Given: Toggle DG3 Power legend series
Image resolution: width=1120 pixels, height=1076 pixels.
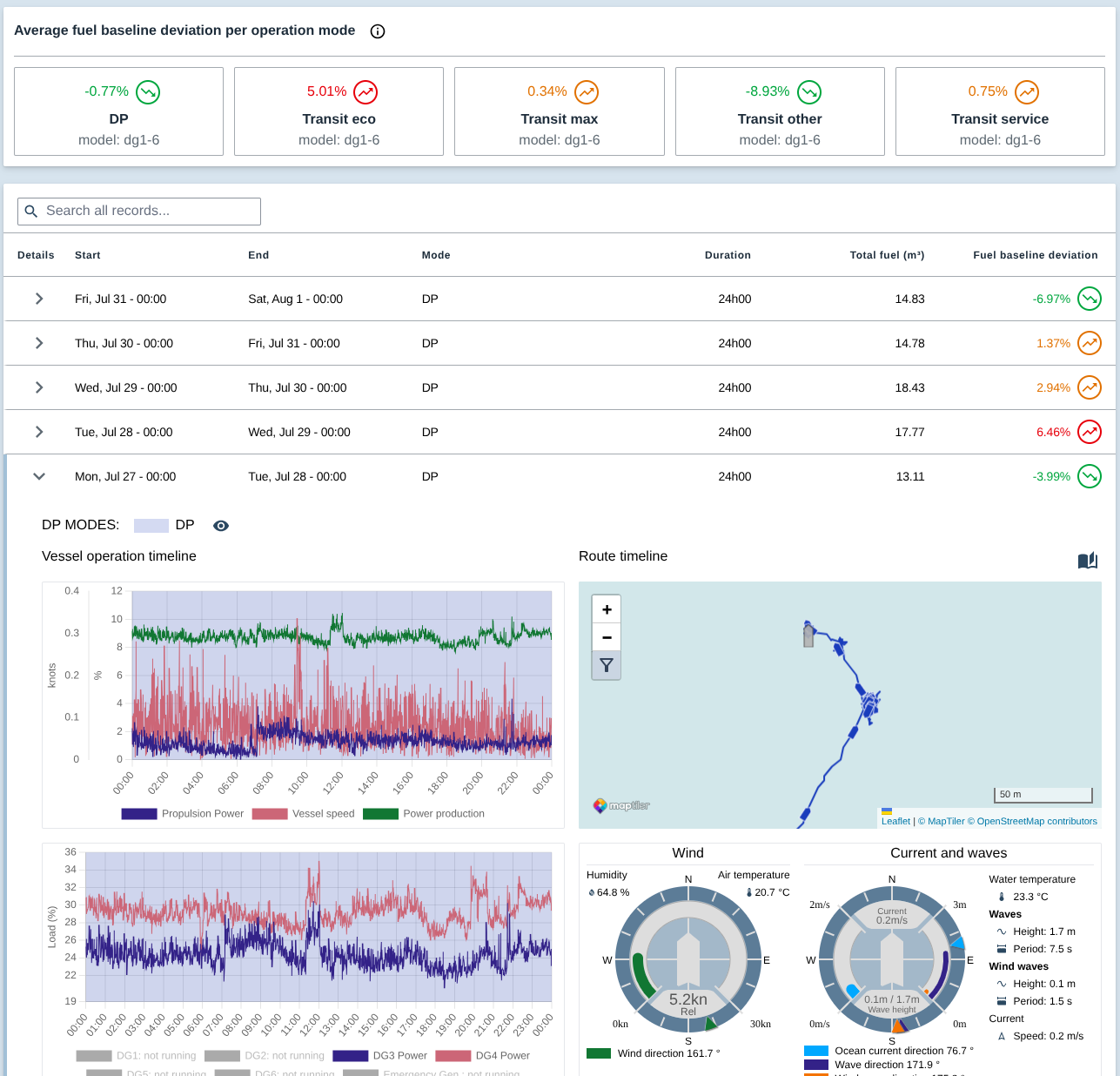Looking at the screenshot, I should pyautogui.click(x=380, y=1056).
